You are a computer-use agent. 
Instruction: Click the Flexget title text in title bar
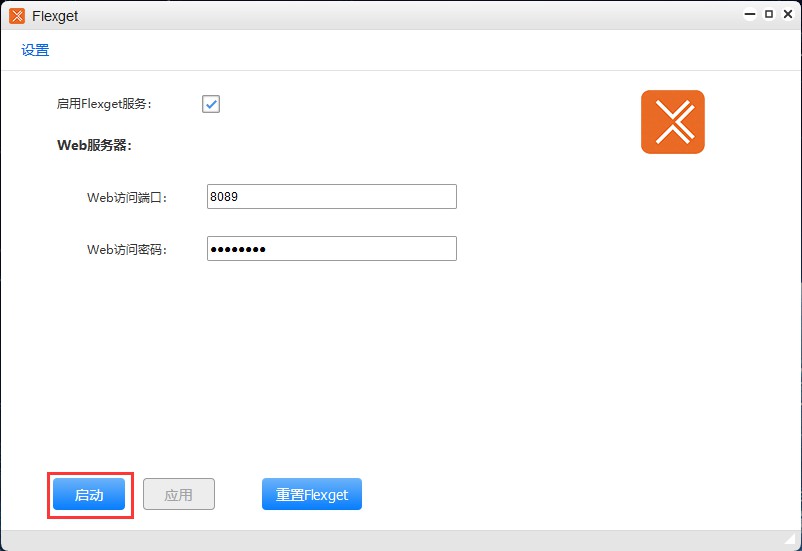tap(55, 16)
